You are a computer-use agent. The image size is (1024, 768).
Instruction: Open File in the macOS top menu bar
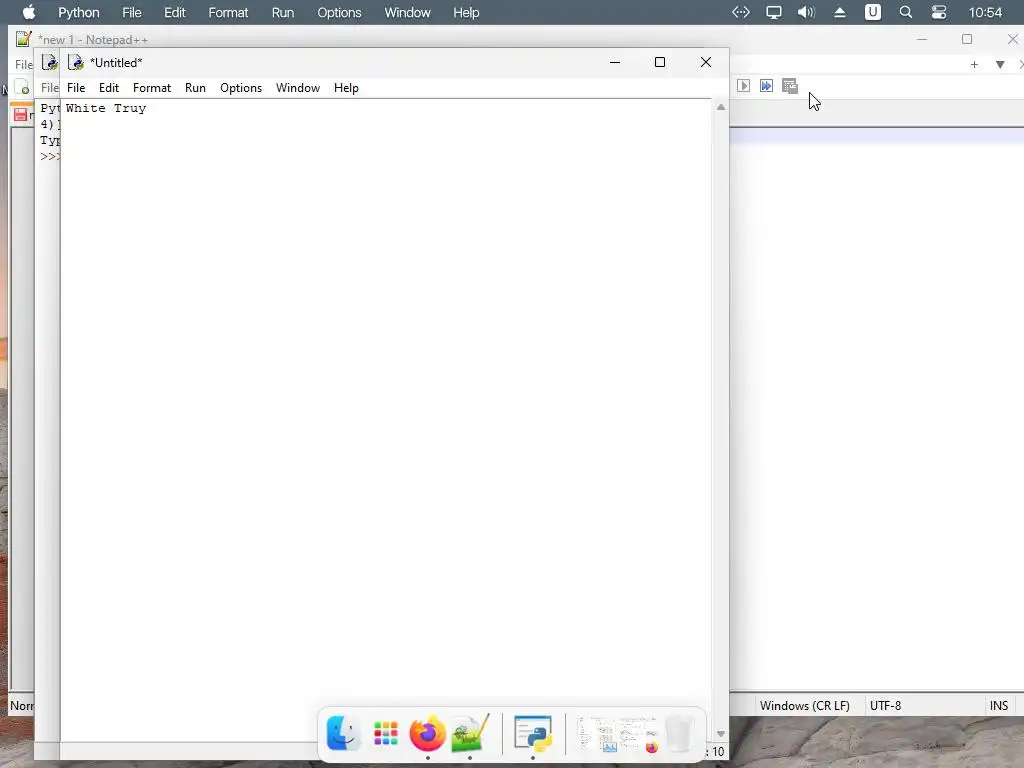point(131,12)
